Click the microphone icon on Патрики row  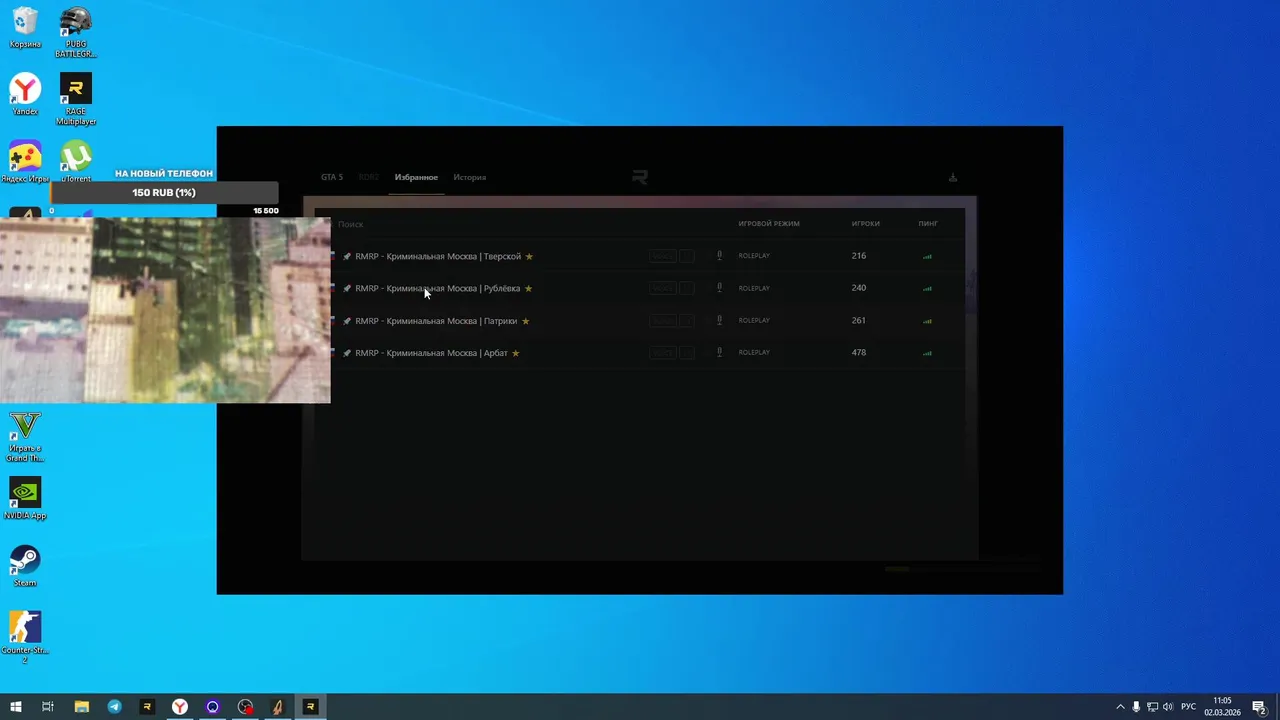(719, 321)
